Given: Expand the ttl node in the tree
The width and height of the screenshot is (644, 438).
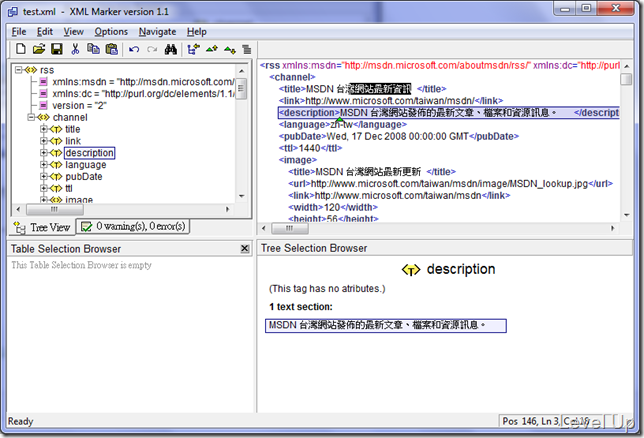Looking at the screenshot, I should coord(44,188).
